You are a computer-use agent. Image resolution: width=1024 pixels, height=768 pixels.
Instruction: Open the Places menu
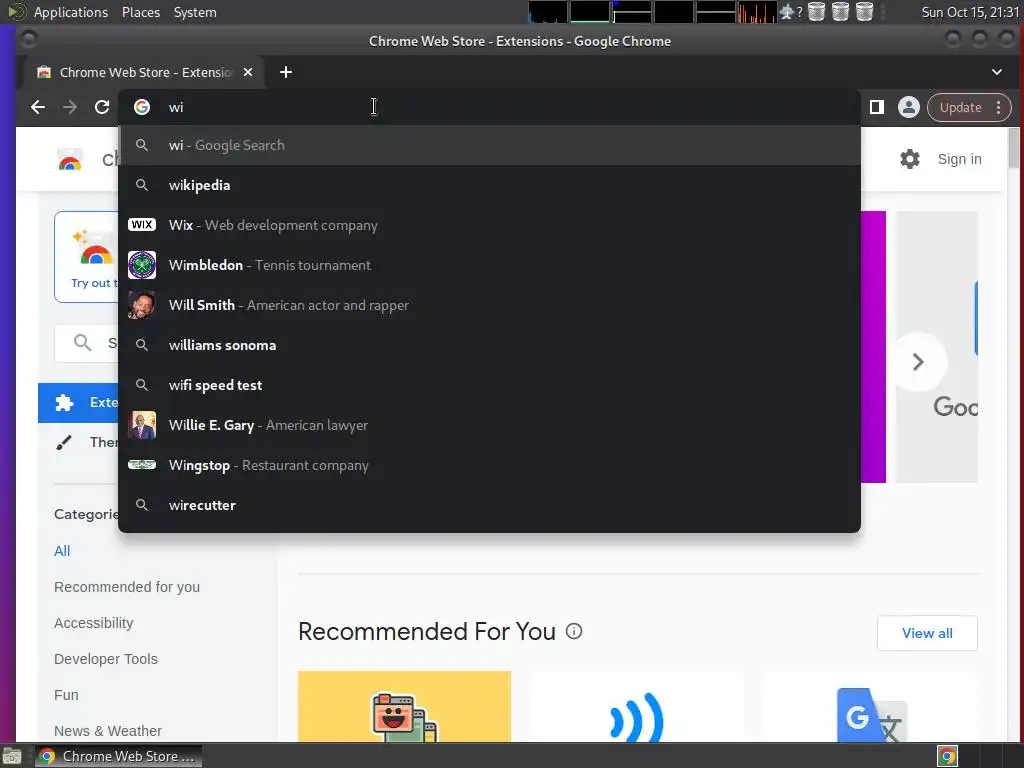click(x=140, y=12)
